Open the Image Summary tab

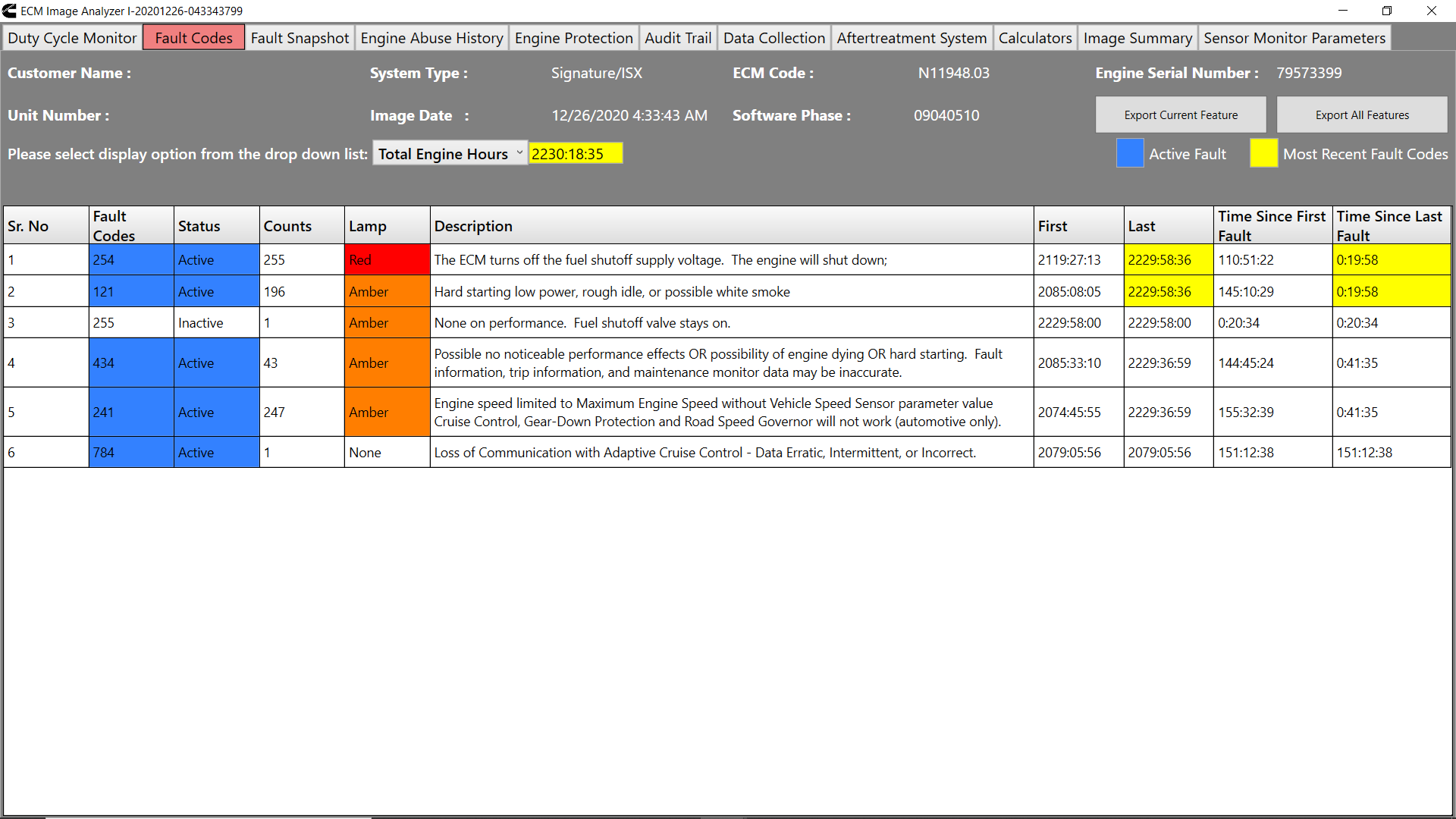1137,37
